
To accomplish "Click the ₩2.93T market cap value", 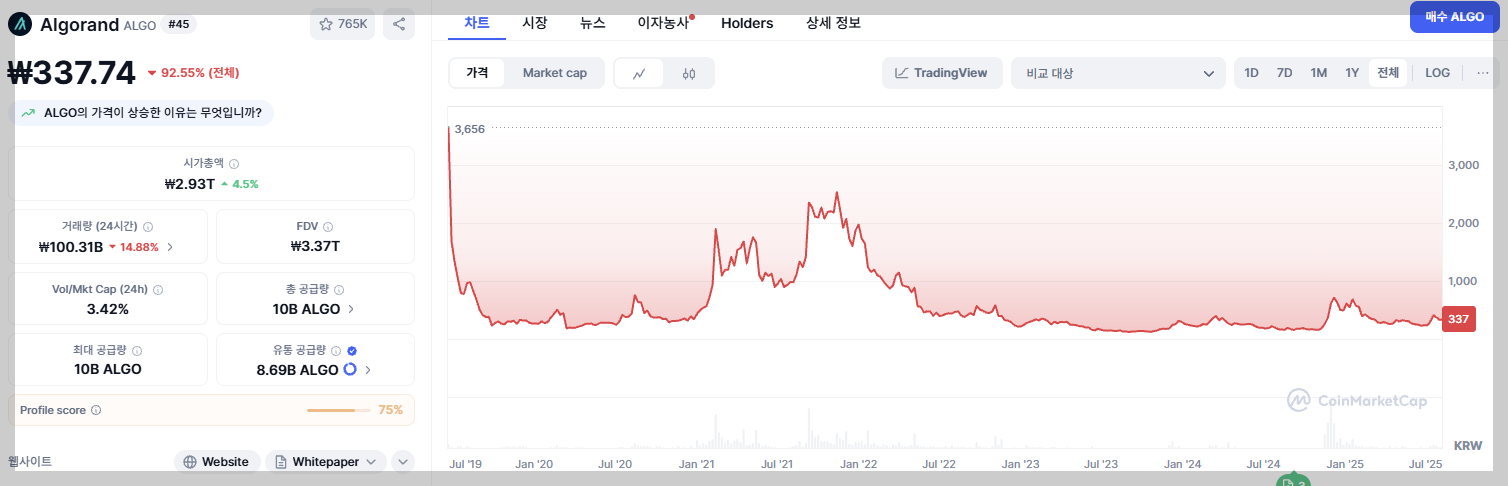I will [190, 184].
